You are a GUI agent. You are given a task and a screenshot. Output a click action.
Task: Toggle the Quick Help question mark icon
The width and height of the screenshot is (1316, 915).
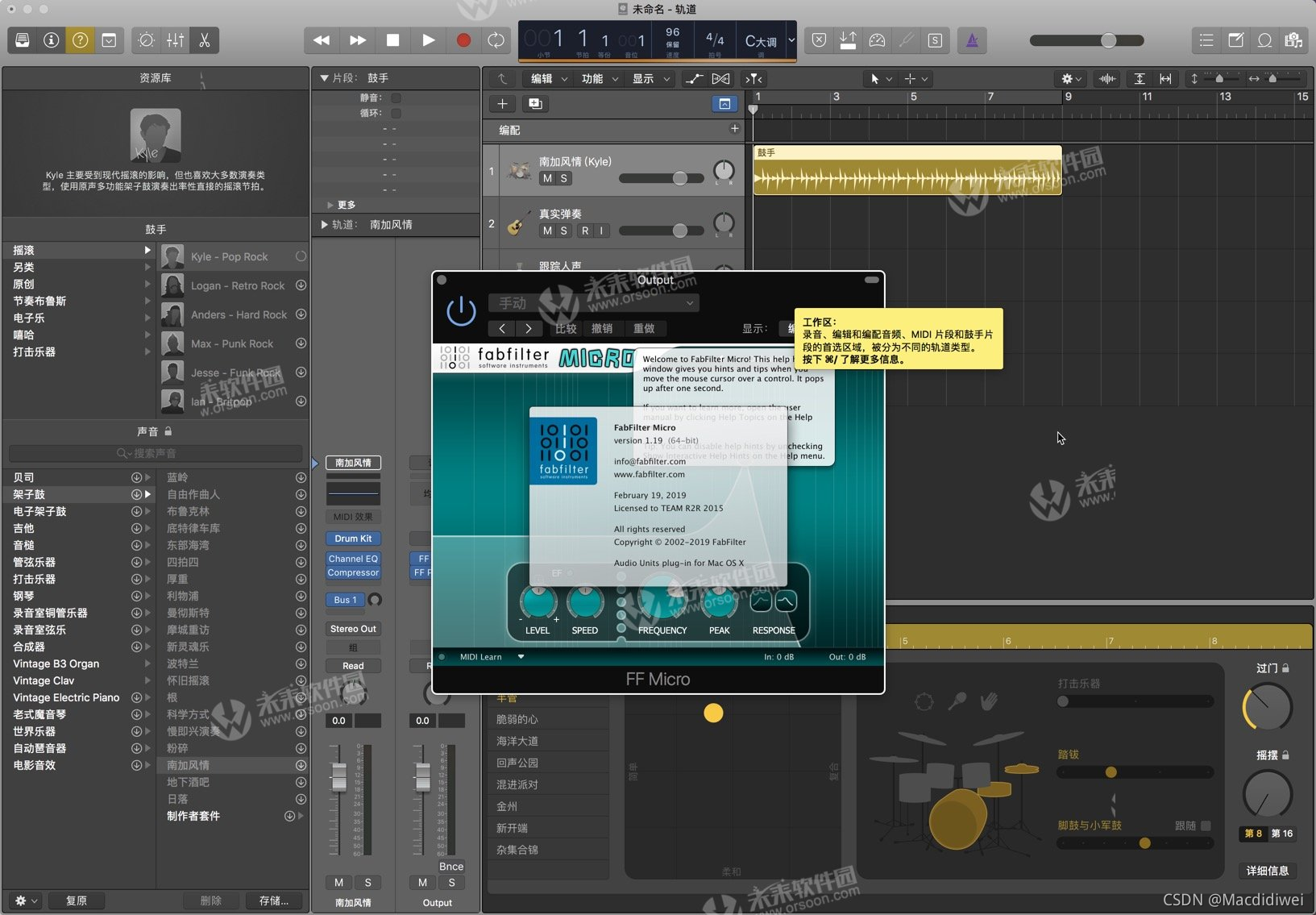click(x=80, y=40)
